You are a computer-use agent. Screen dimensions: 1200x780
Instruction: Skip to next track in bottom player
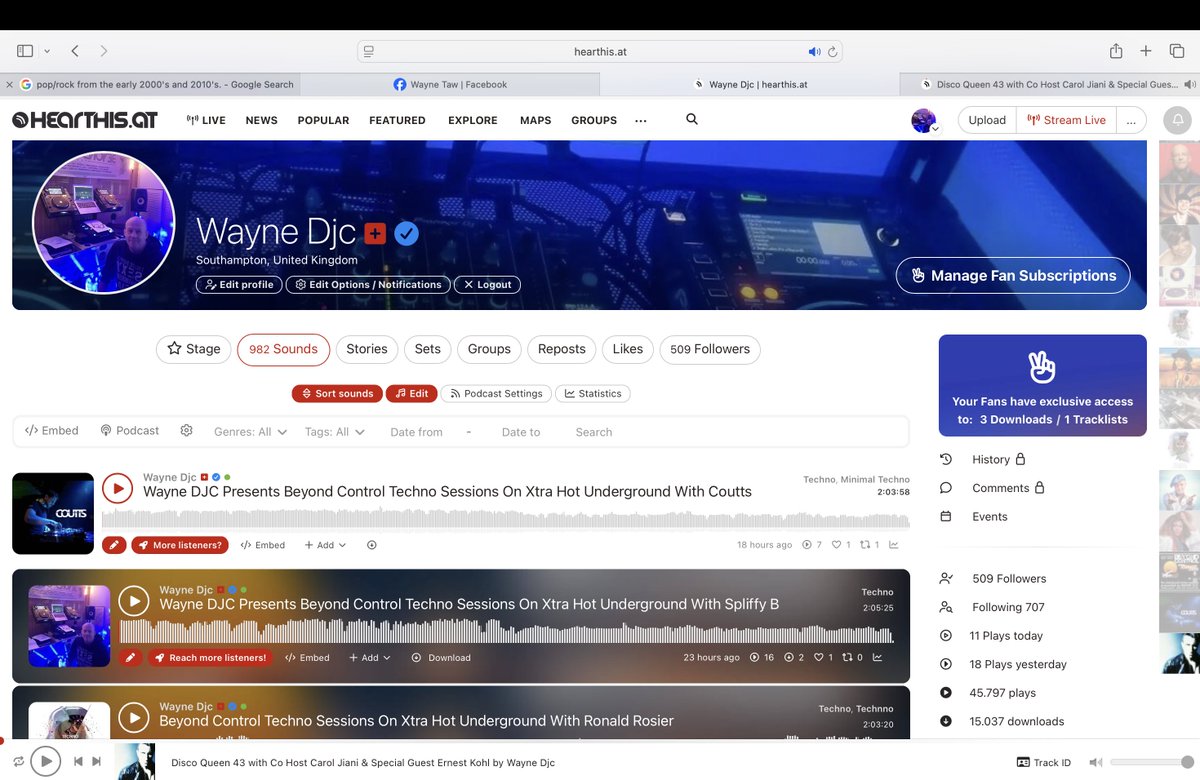click(97, 762)
